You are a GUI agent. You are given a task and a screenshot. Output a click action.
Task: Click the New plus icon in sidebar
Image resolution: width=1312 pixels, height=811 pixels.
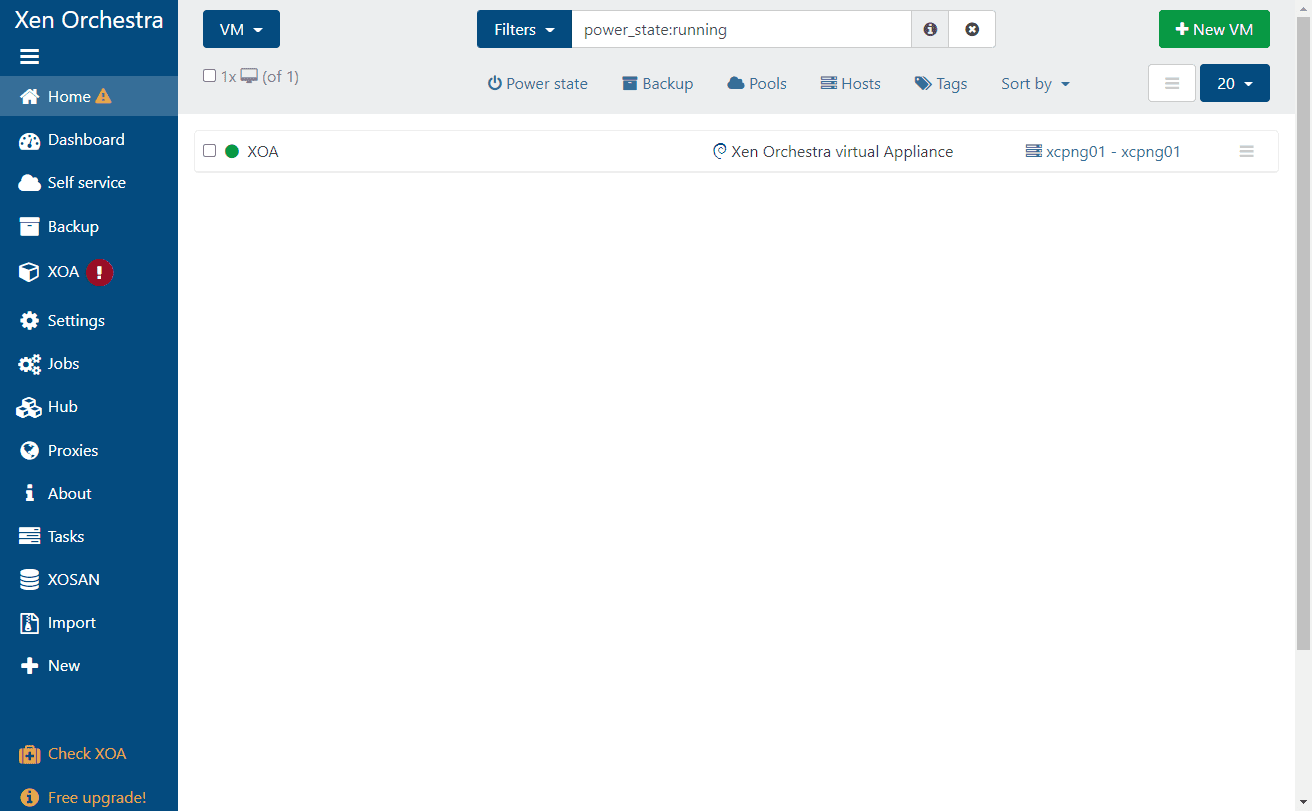click(30, 666)
